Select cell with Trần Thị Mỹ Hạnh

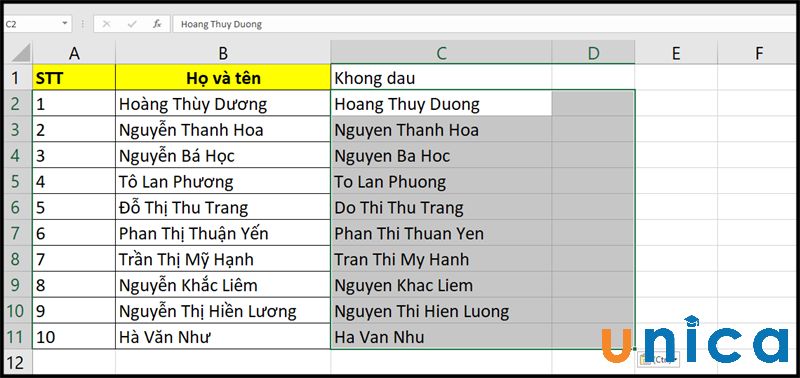[223, 259]
